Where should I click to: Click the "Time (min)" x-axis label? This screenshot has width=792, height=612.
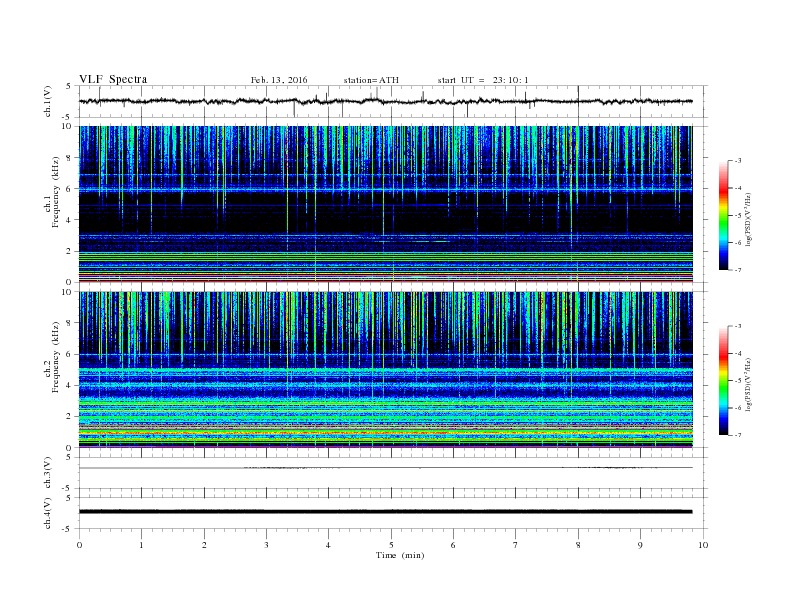click(x=400, y=555)
